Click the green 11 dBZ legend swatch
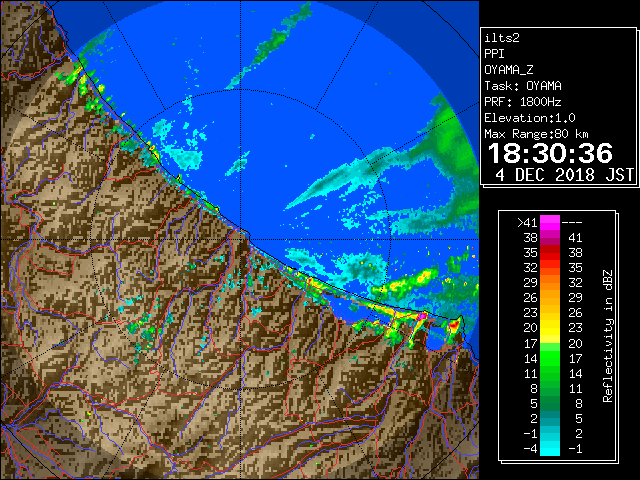This screenshot has width=640, height=480. click(x=550, y=373)
